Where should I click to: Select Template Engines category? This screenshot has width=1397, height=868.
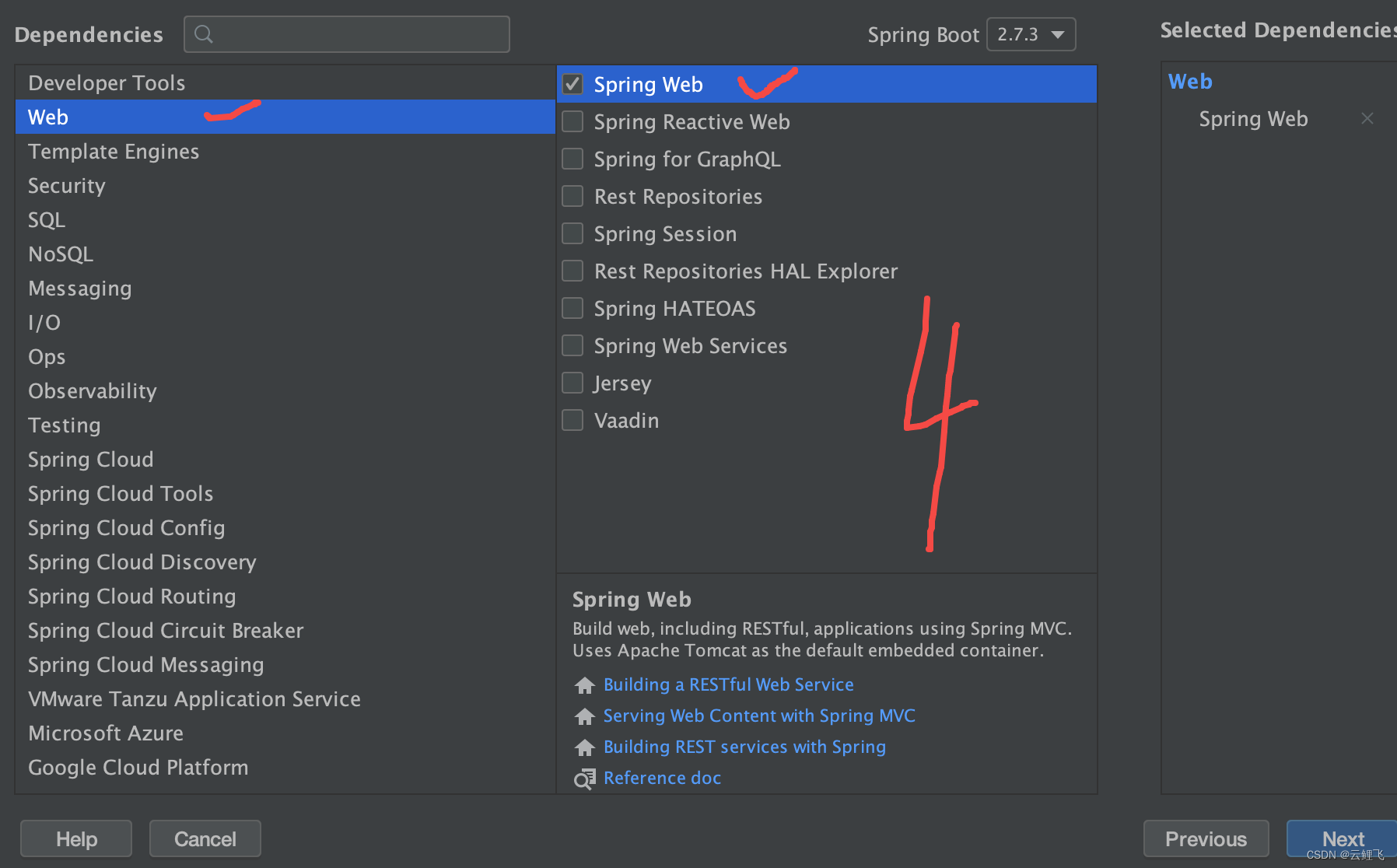[285, 151]
